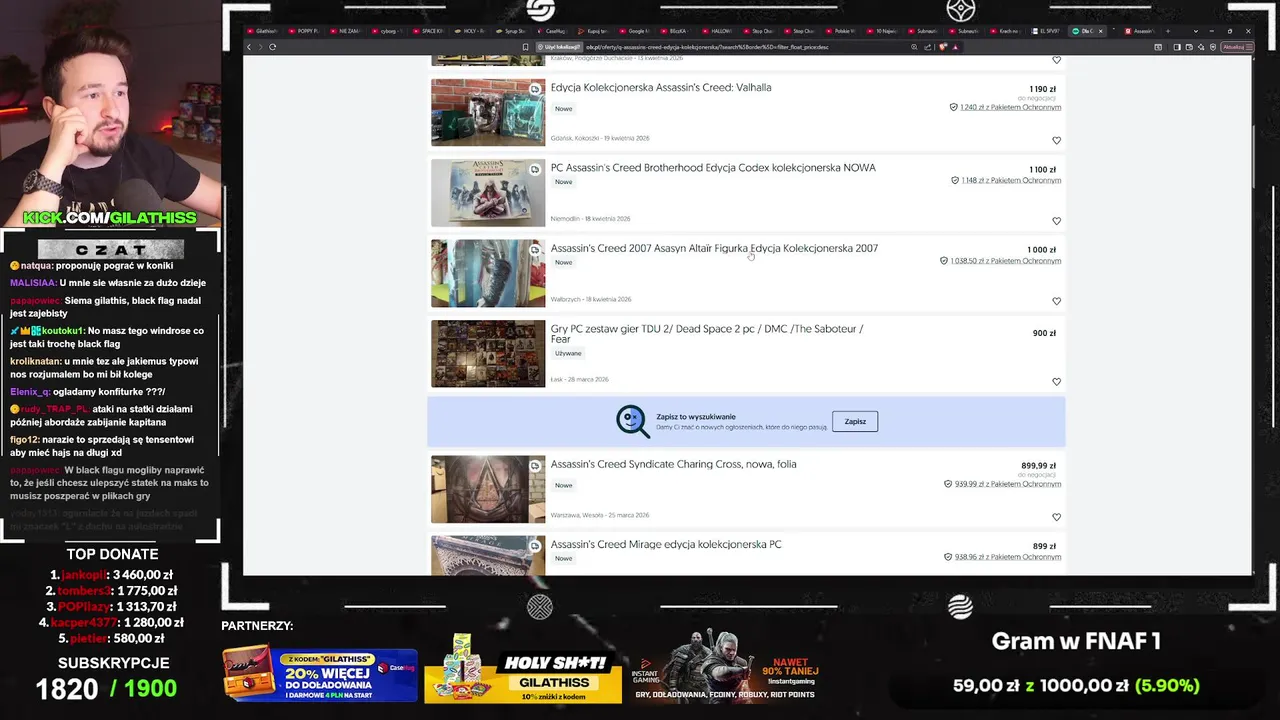Open 'PC Assassin's Creed Brotherhood Edycja Codex' listing
This screenshot has width=1280, height=720.
(713, 168)
